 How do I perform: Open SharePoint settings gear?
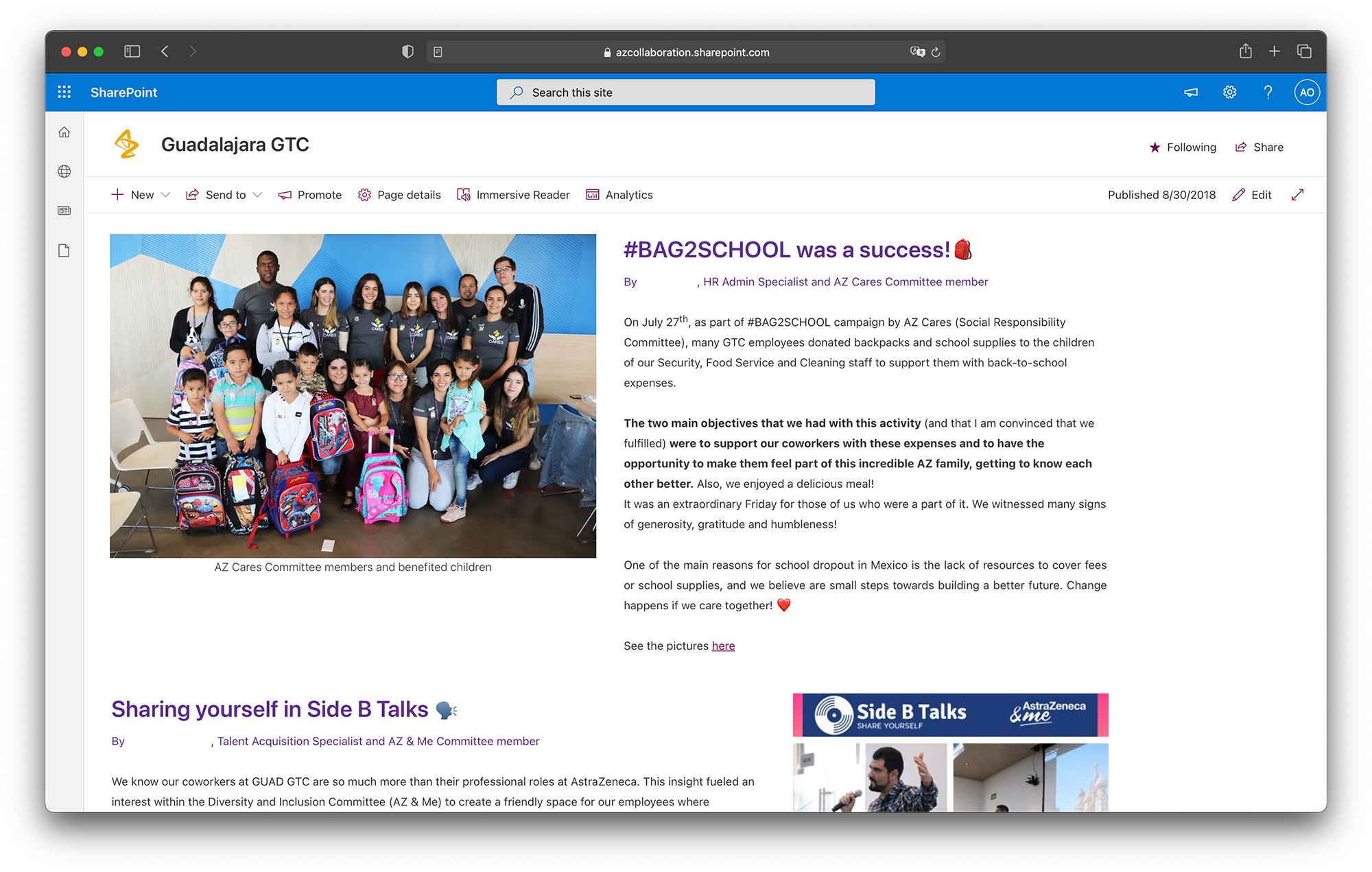[1229, 92]
